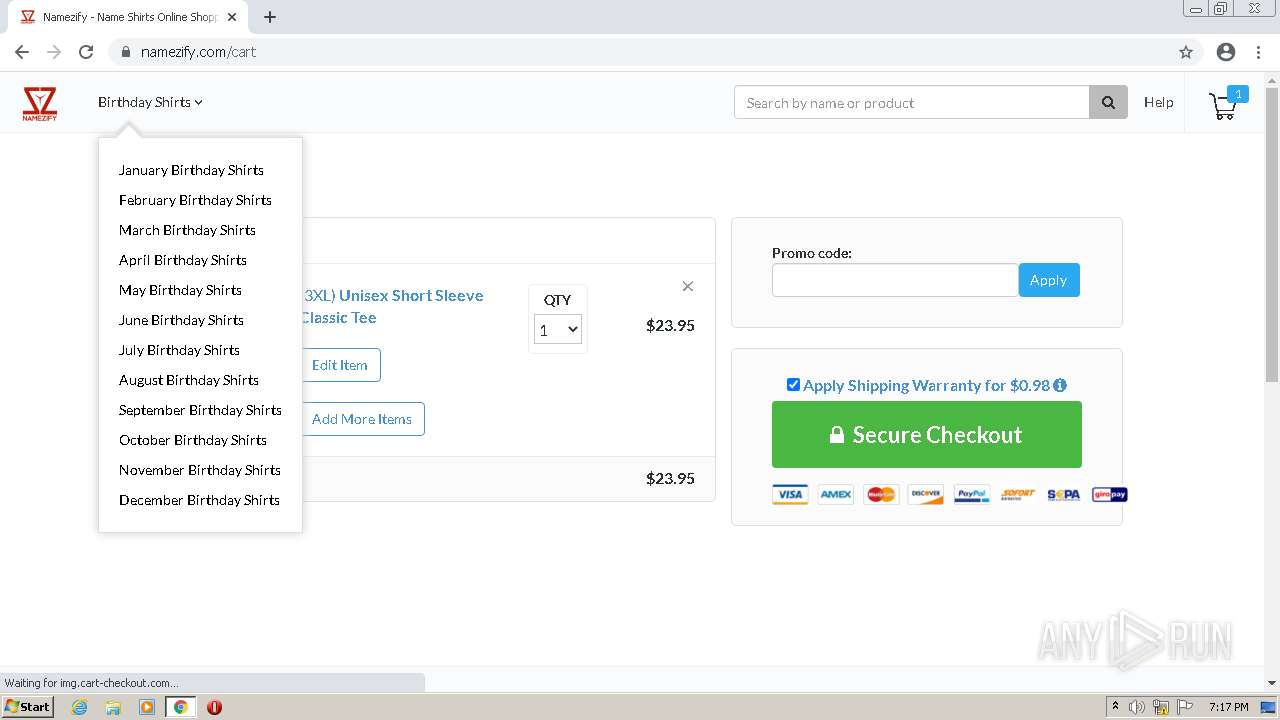Click the Amex payment icon
The width and height of the screenshot is (1280, 720).
tap(835, 494)
